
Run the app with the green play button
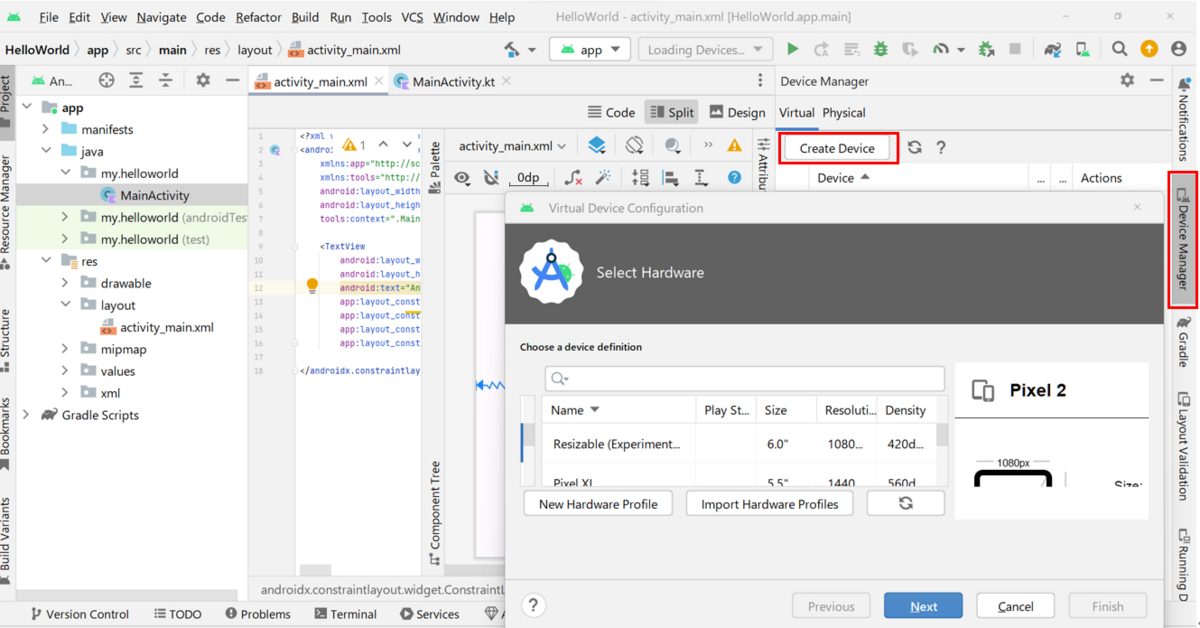[x=792, y=49]
